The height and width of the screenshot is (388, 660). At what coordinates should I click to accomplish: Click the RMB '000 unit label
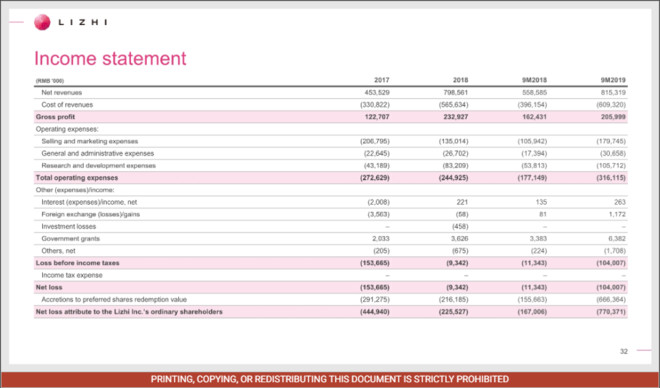pos(50,81)
